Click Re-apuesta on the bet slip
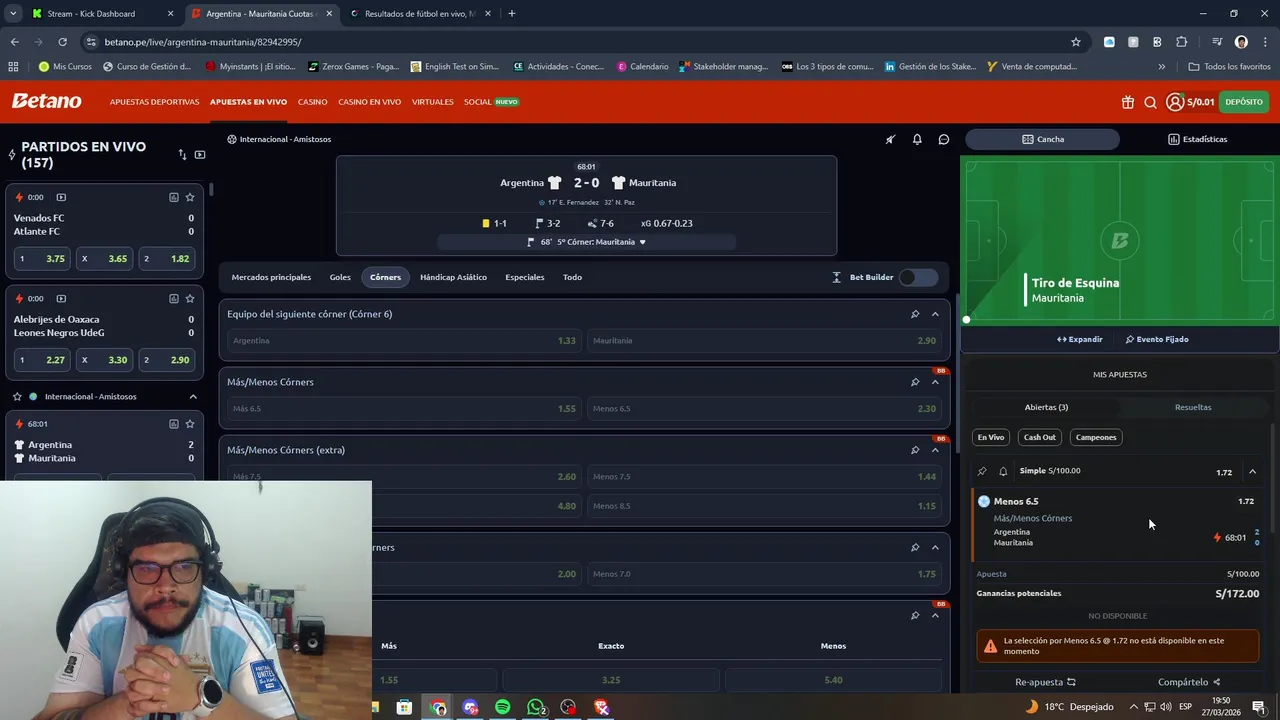This screenshot has width=1280, height=720. point(1045,682)
